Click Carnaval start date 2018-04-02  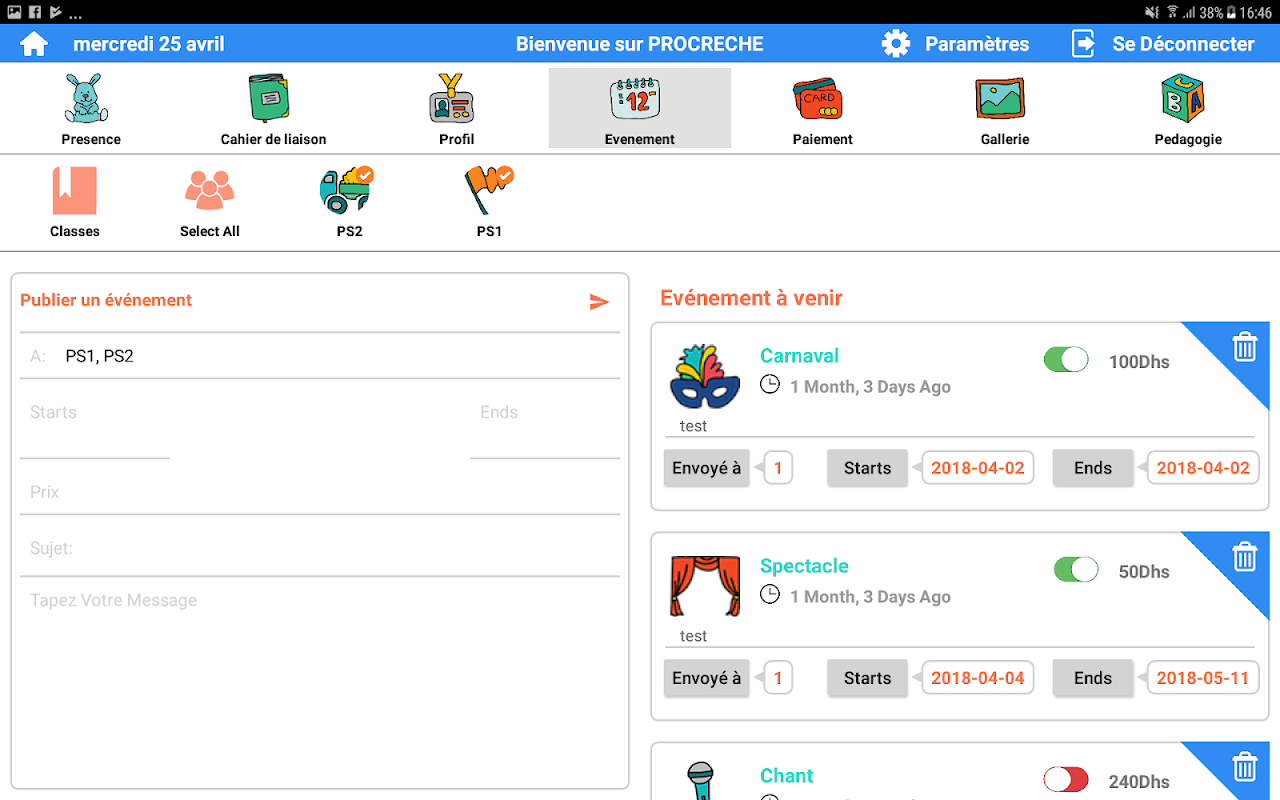pyautogui.click(x=978, y=468)
